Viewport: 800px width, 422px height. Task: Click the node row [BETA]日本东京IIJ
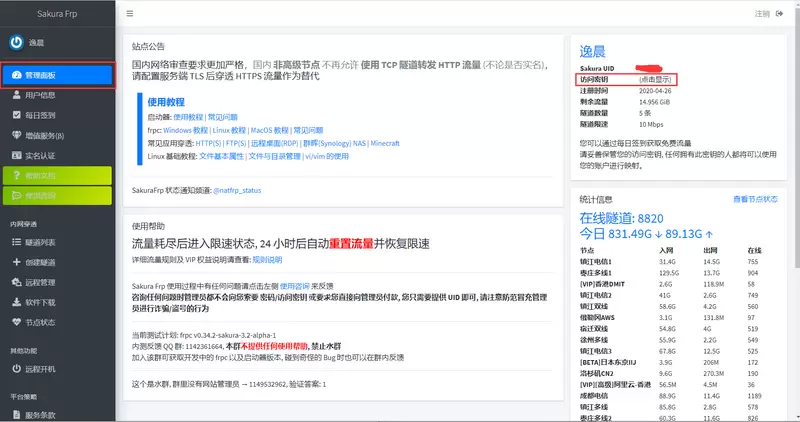click(679, 362)
